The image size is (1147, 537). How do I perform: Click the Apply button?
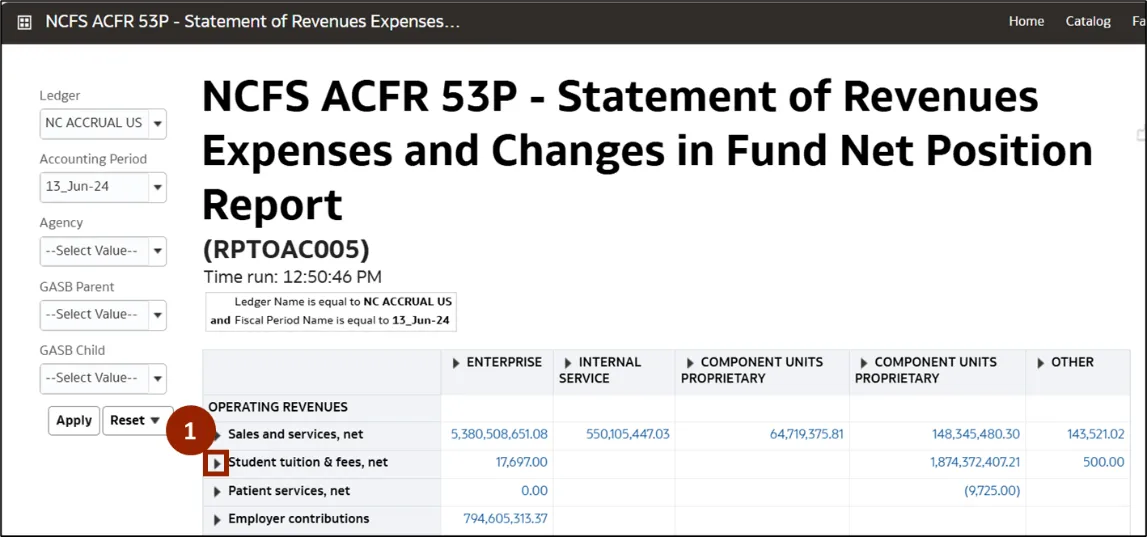click(x=74, y=421)
